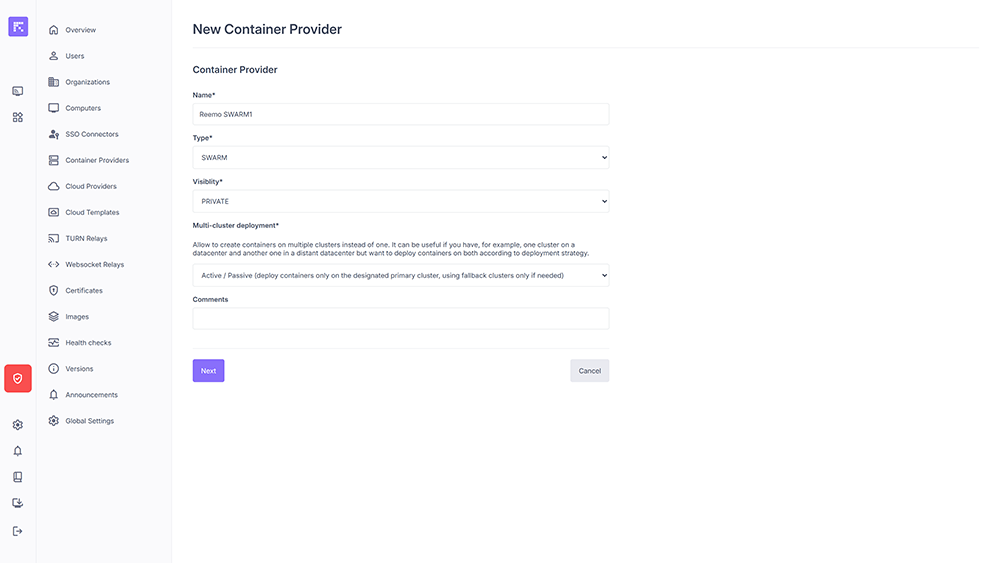This screenshot has height=563, width=1000.
Task: Cancel the new container provider form
Action: coord(589,371)
